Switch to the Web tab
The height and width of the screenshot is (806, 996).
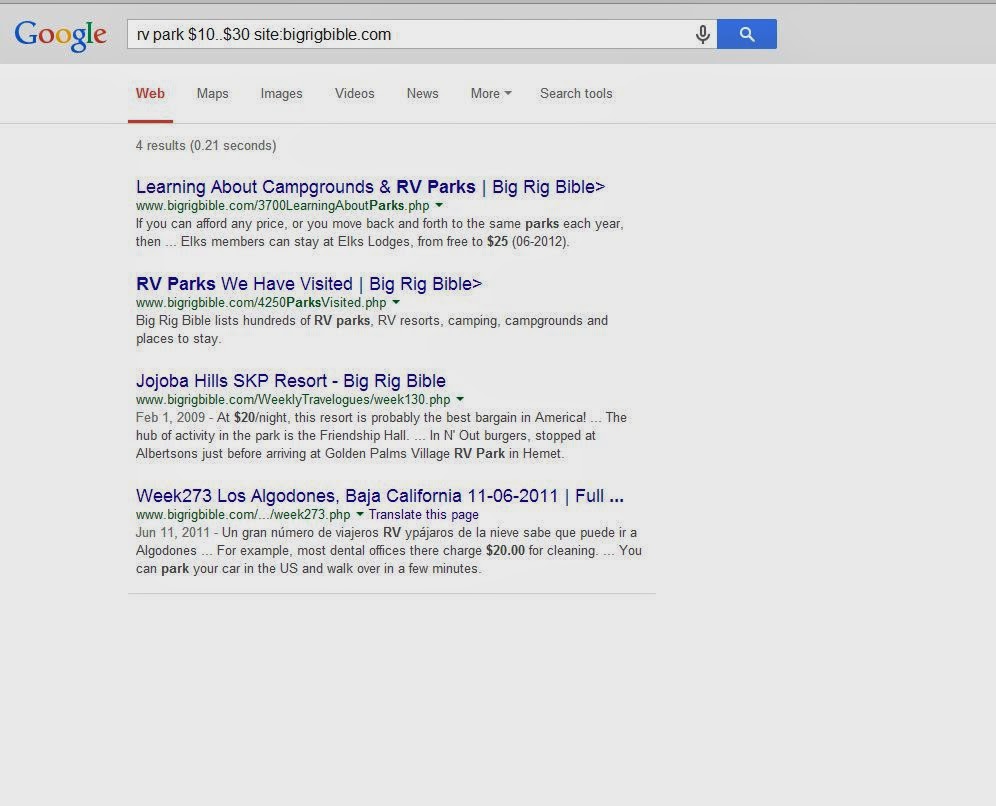click(x=150, y=93)
